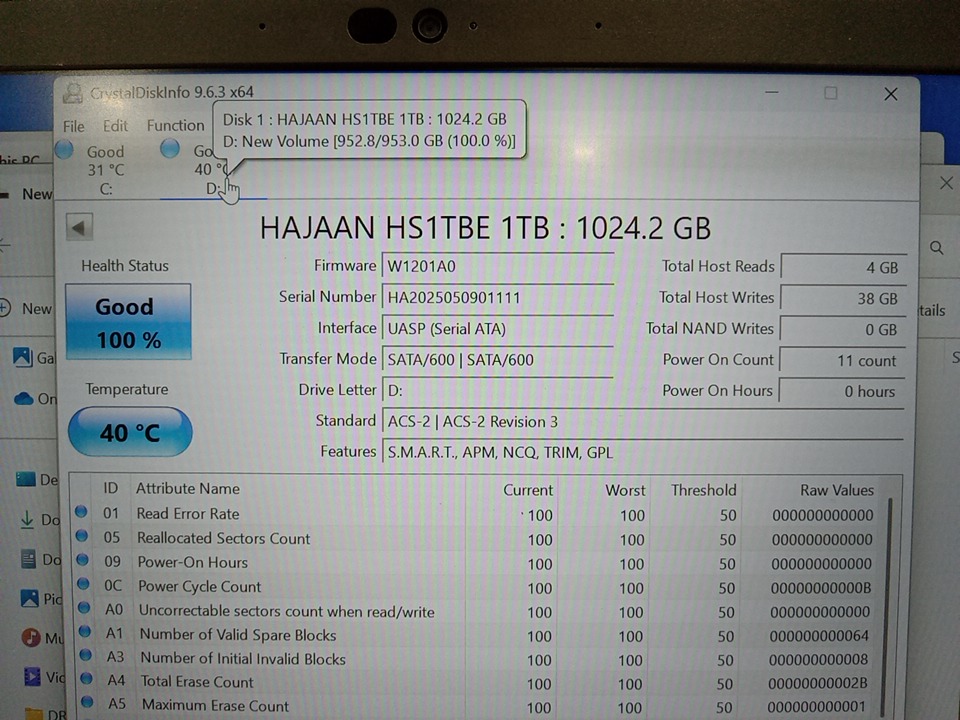Click raw value 000000000064 of Valid Spare Blocks
Image resolution: width=960 pixels, height=720 pixels.
coord(819,636)
